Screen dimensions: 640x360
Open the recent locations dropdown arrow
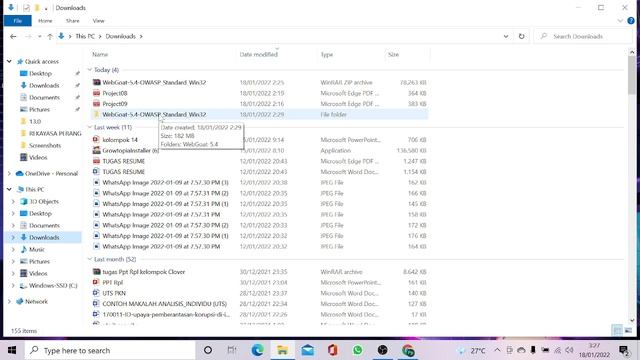[40, 36]
